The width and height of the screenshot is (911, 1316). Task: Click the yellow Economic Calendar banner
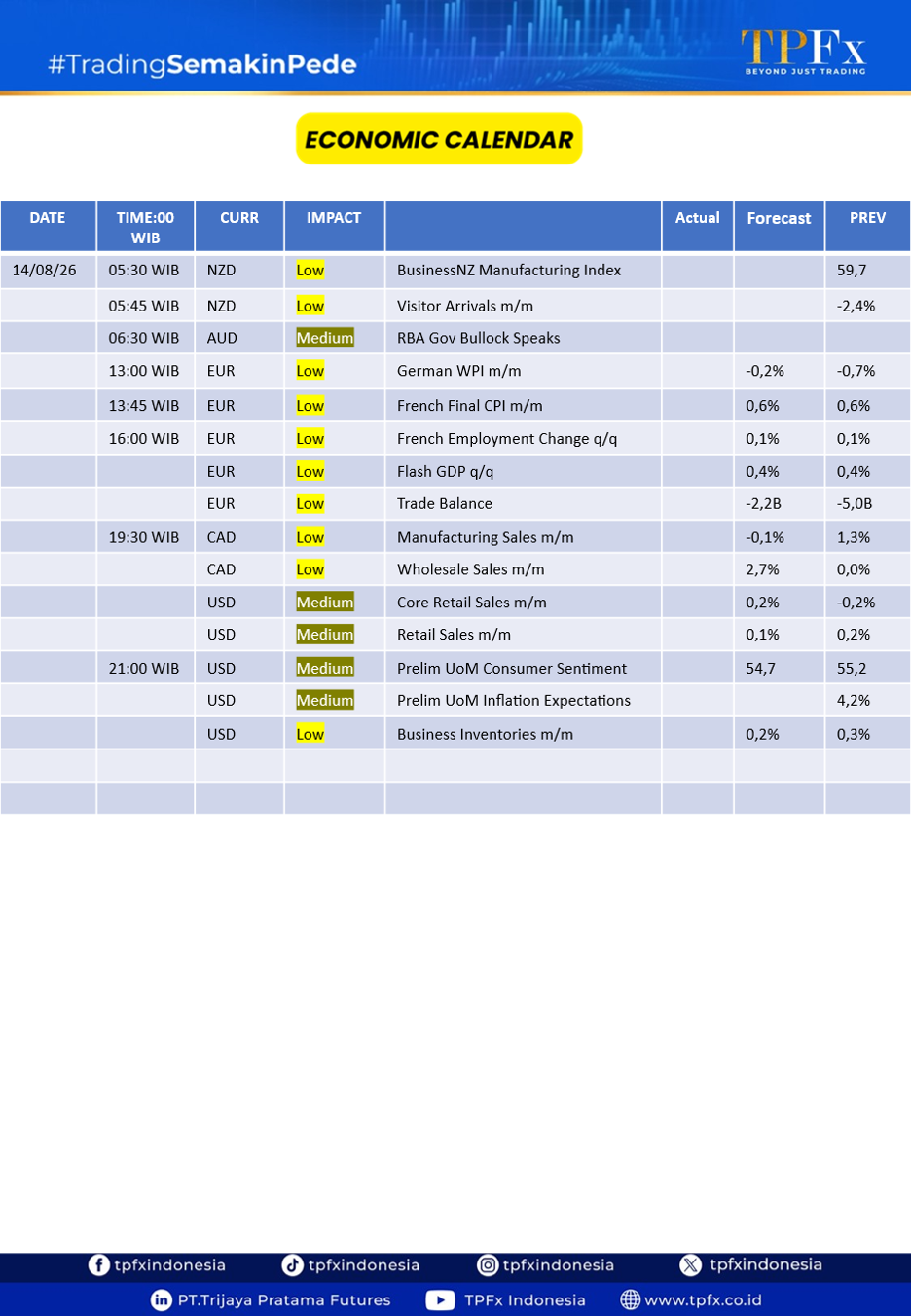click(x=439, y=139)
